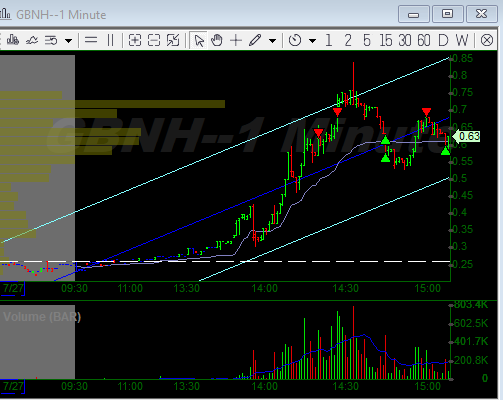Image resolution: width=503 pixels, height=400 pixels.
Task: Click the 803.4K volume axis label
Action: click(470, 304)
